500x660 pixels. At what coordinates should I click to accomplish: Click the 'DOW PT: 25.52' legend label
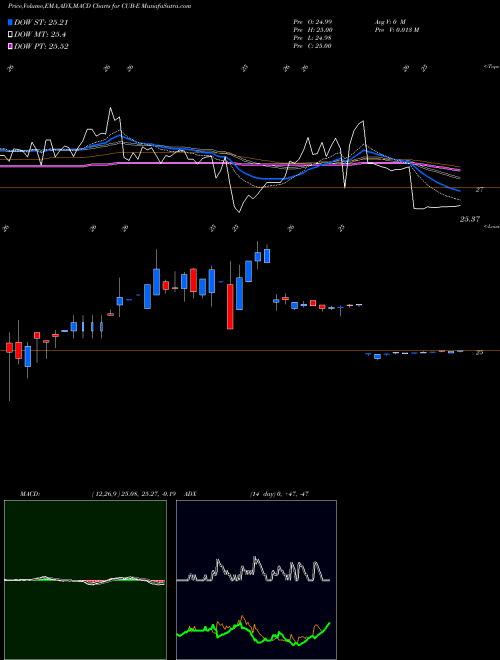41,46
